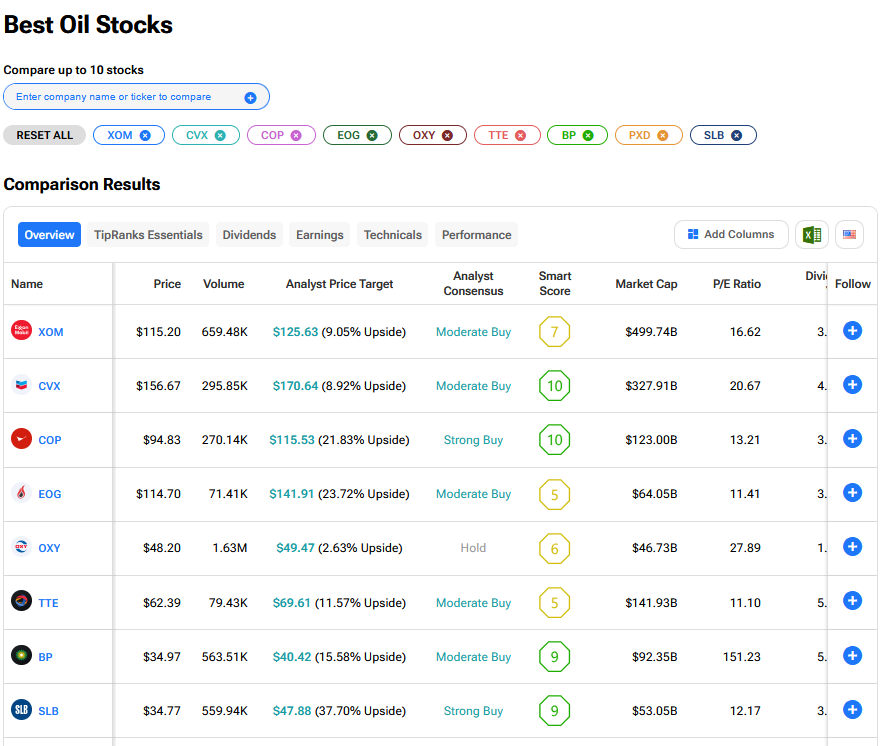Screen dimensions: 882x746
Task: Open the OXY ticker link
Action: (x=49, y=548)
